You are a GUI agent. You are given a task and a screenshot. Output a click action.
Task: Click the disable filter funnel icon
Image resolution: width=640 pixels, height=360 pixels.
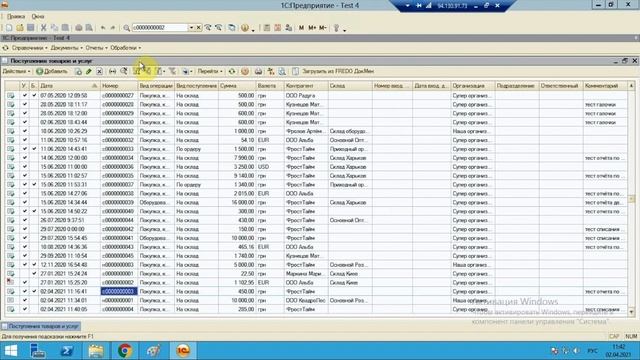coord(172,71)
